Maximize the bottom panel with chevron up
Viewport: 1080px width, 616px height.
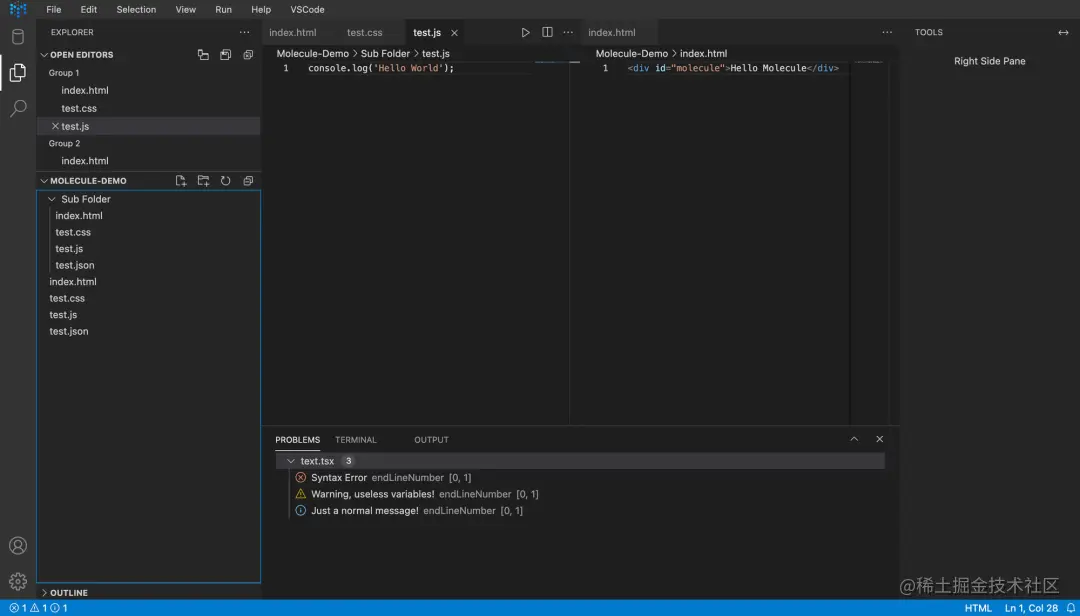coord(854,439)
